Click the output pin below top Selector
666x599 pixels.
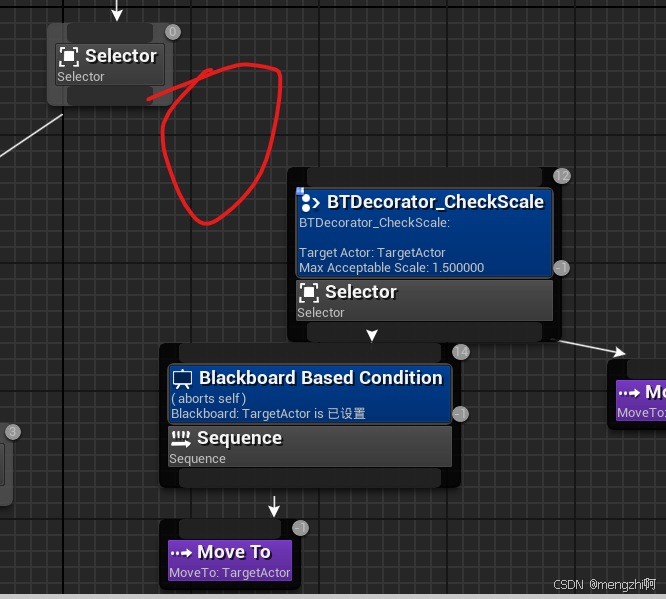[110, 96]
